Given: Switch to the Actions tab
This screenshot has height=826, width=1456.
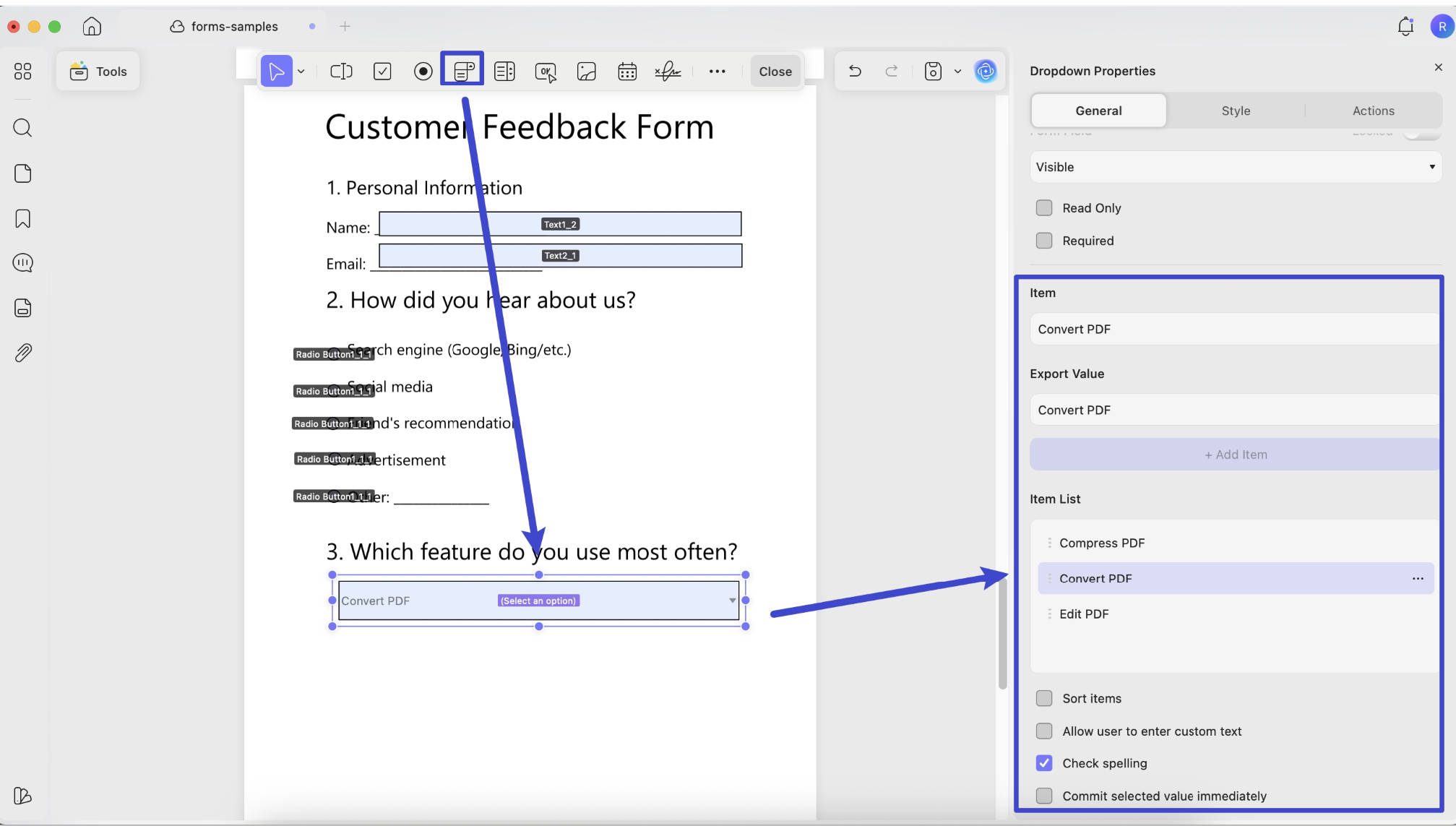Looking at the screenshot, I should point(1373,111).
